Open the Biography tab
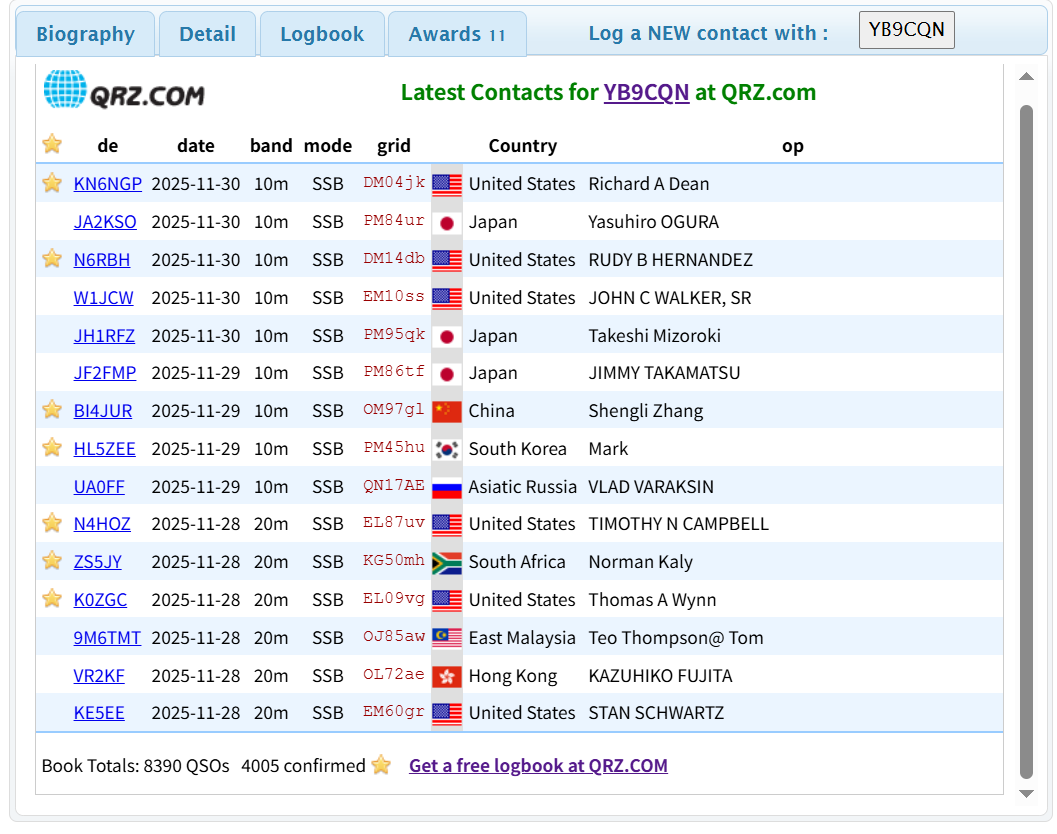The image size is (1057, 834). tap(85, 34)
